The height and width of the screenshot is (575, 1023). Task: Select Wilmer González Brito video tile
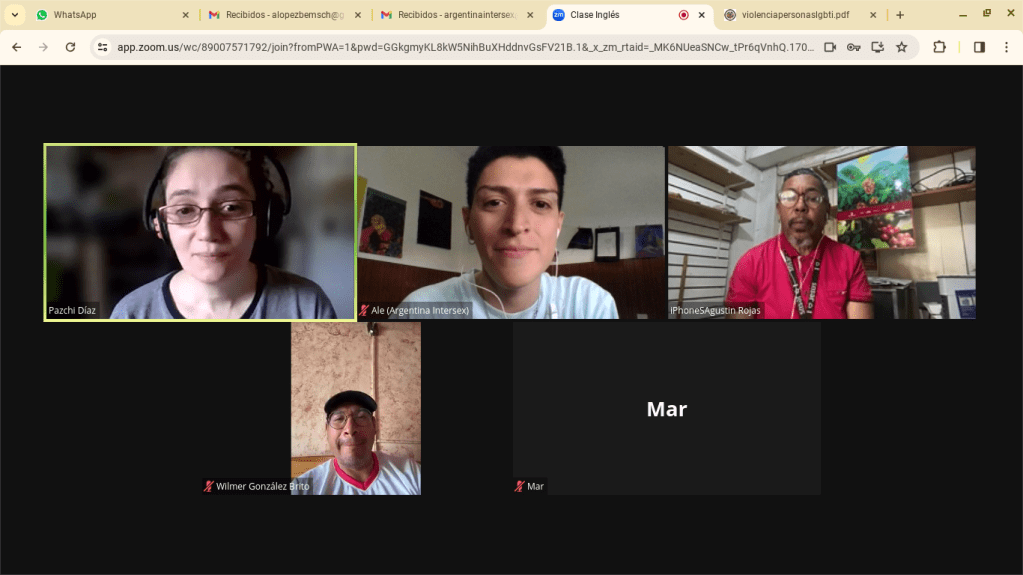[x=355, y=408]
